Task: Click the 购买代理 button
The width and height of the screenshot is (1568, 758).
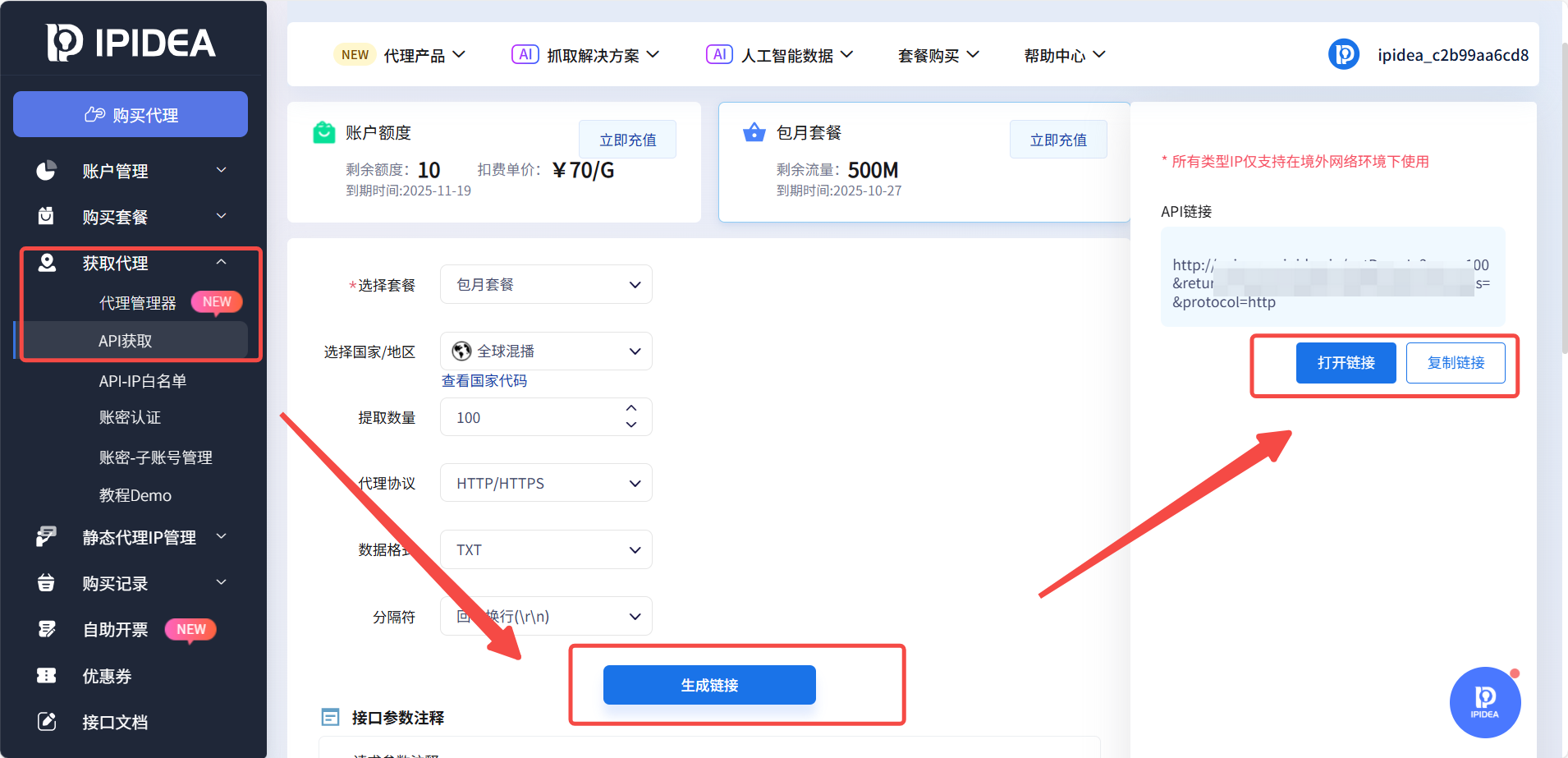Action: click(x=131, y=114)
